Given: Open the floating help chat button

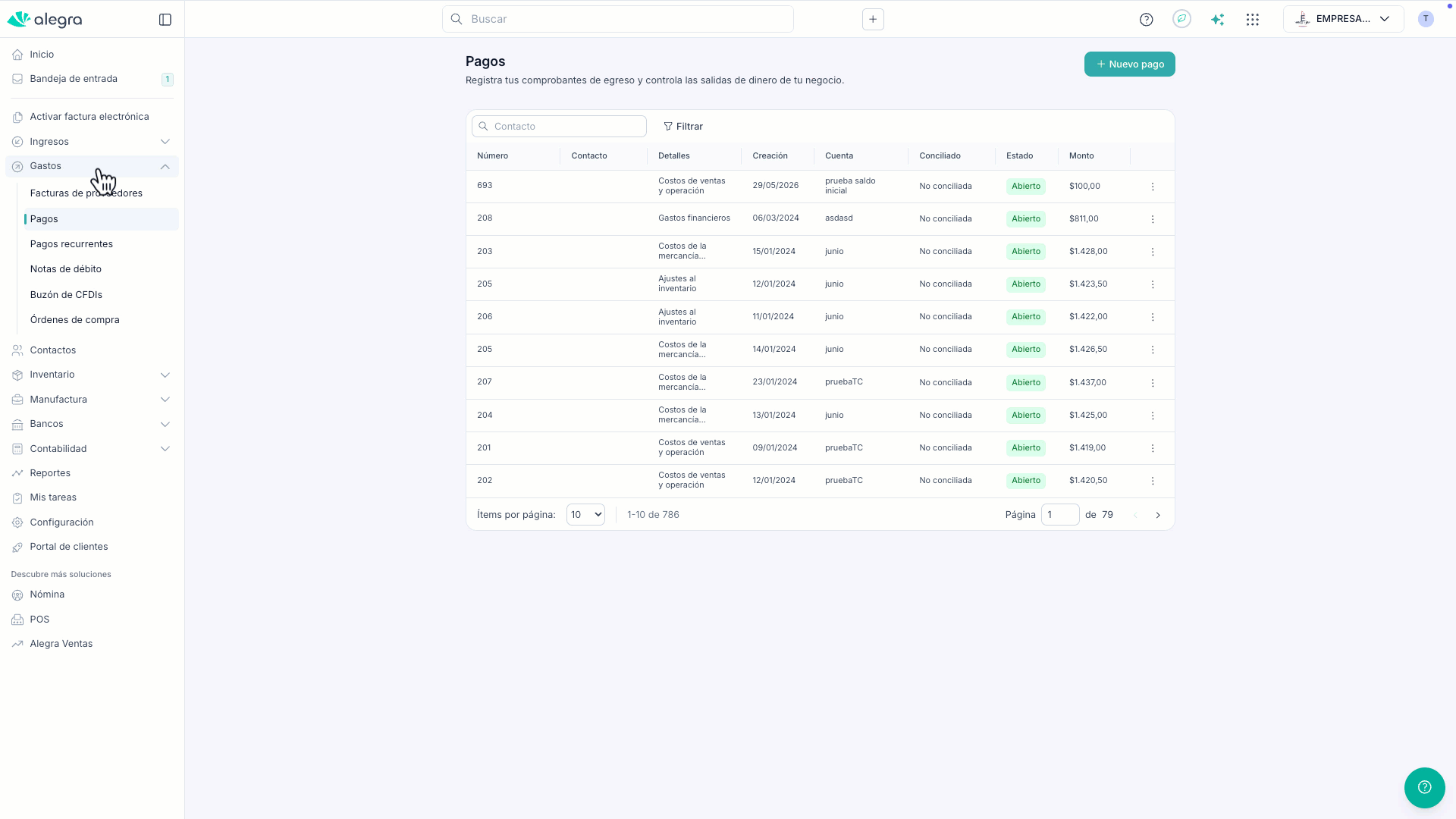Looking at the screenshot, I should [1424, 787].
